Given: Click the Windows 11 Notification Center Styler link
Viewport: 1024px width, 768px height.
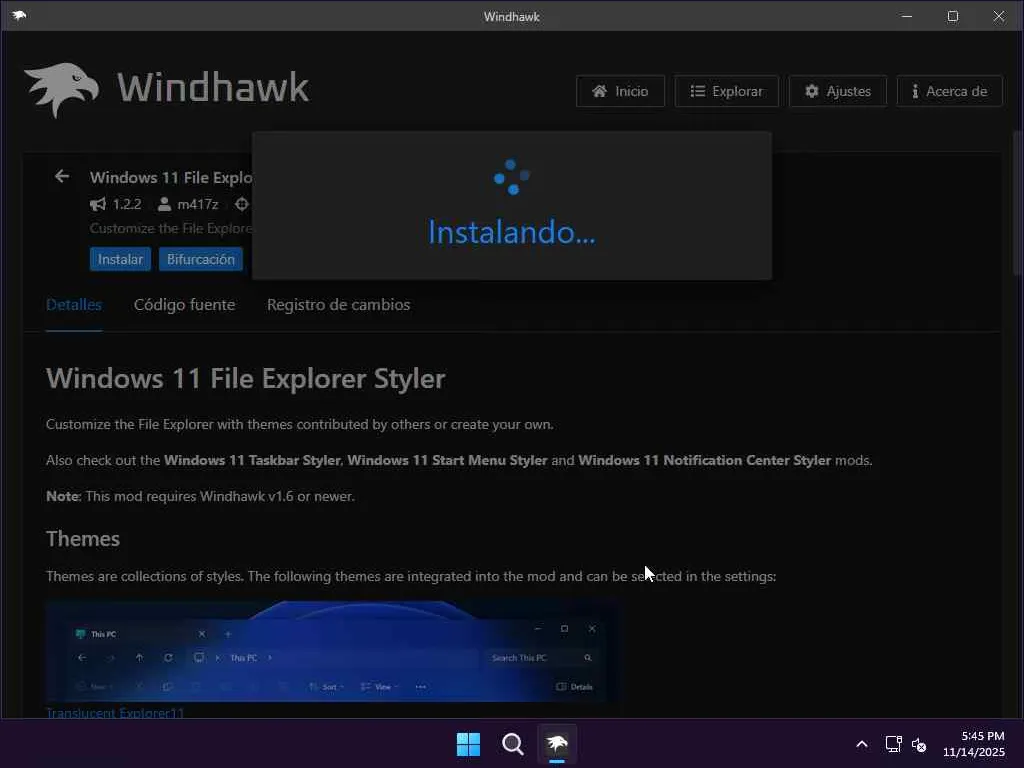Looking at the screenshot, I should coord(705,460).
